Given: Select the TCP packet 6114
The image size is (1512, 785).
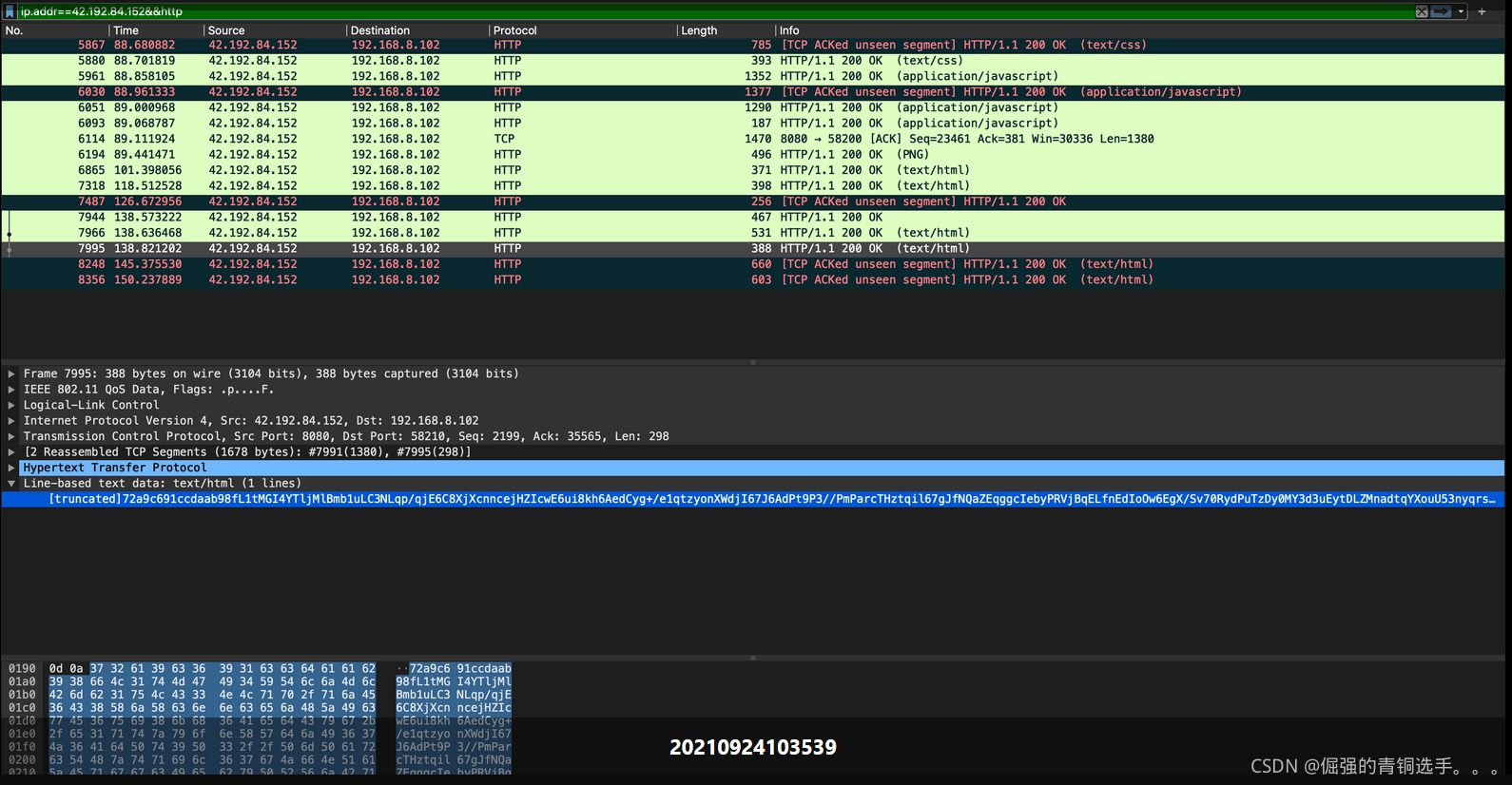Looking at the screenshot, I should pos(753,139).
